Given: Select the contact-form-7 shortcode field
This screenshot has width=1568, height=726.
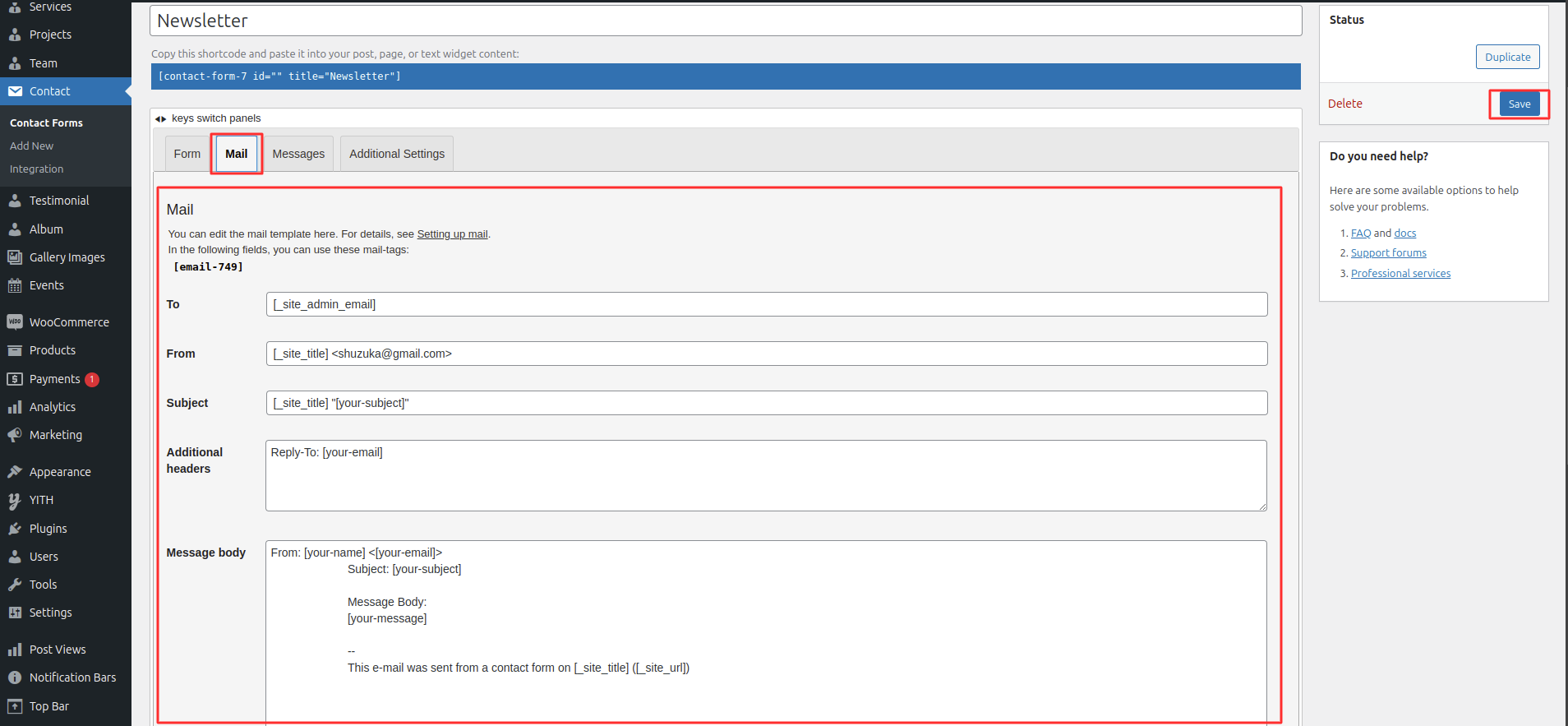Looking at the screenshot, I should (x=726, y=76).
